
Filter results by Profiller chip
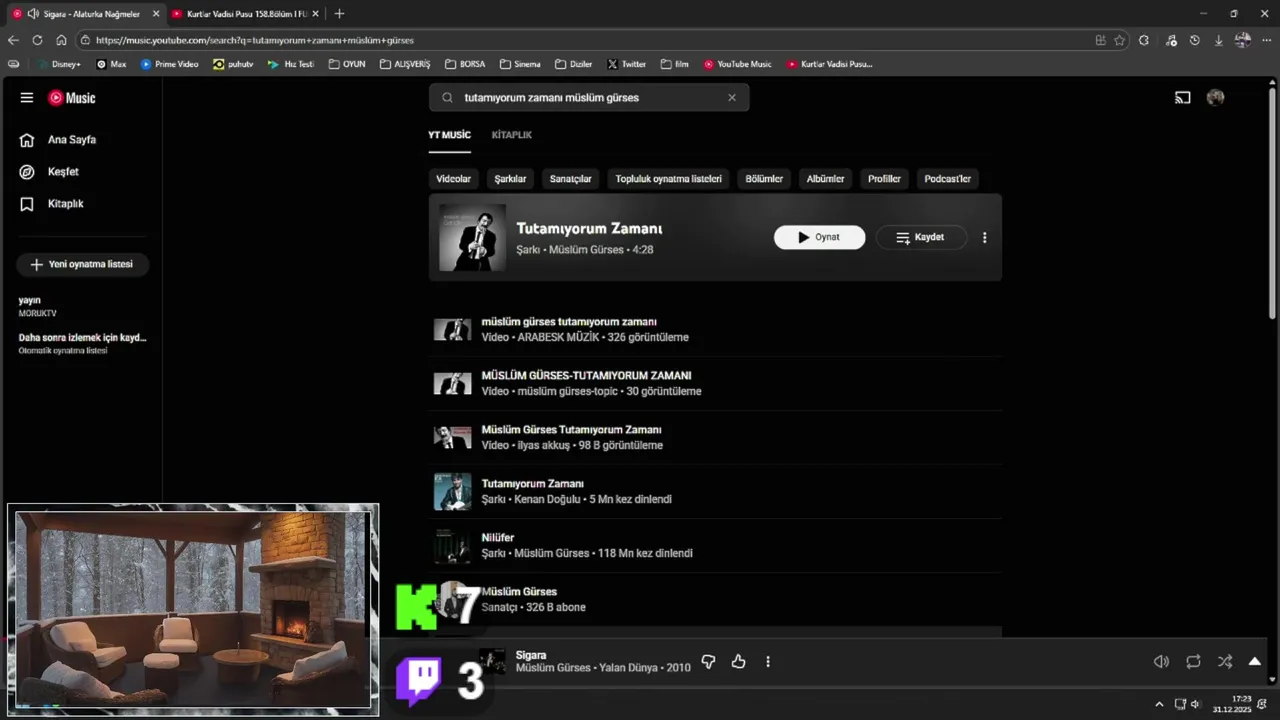884,179
